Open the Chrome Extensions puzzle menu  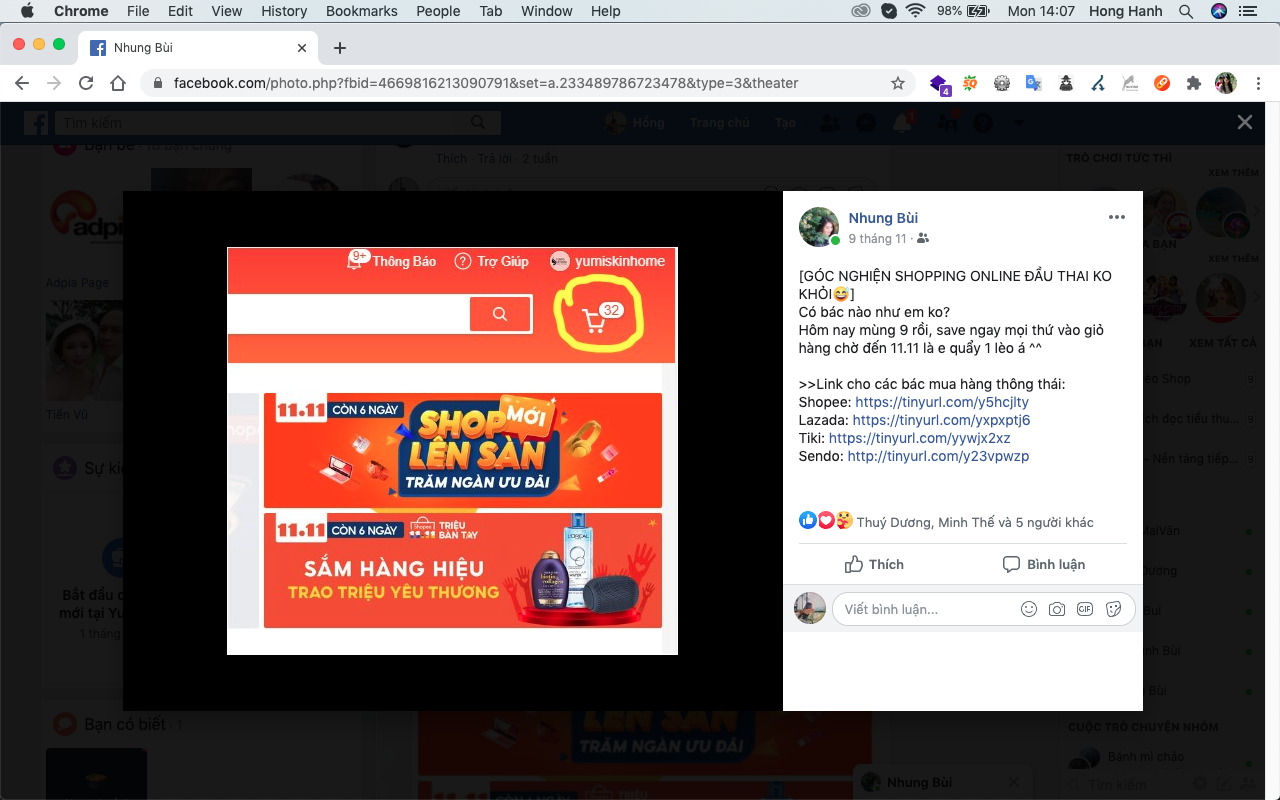[1193, 83]
